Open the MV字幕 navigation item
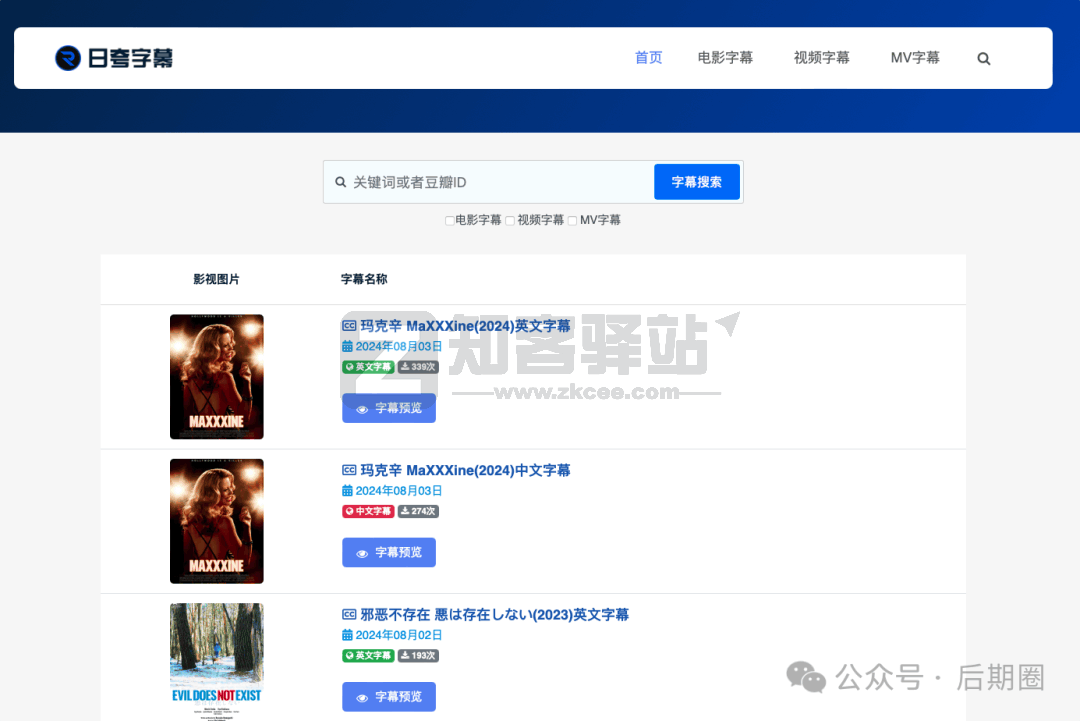 coord(914,58)
